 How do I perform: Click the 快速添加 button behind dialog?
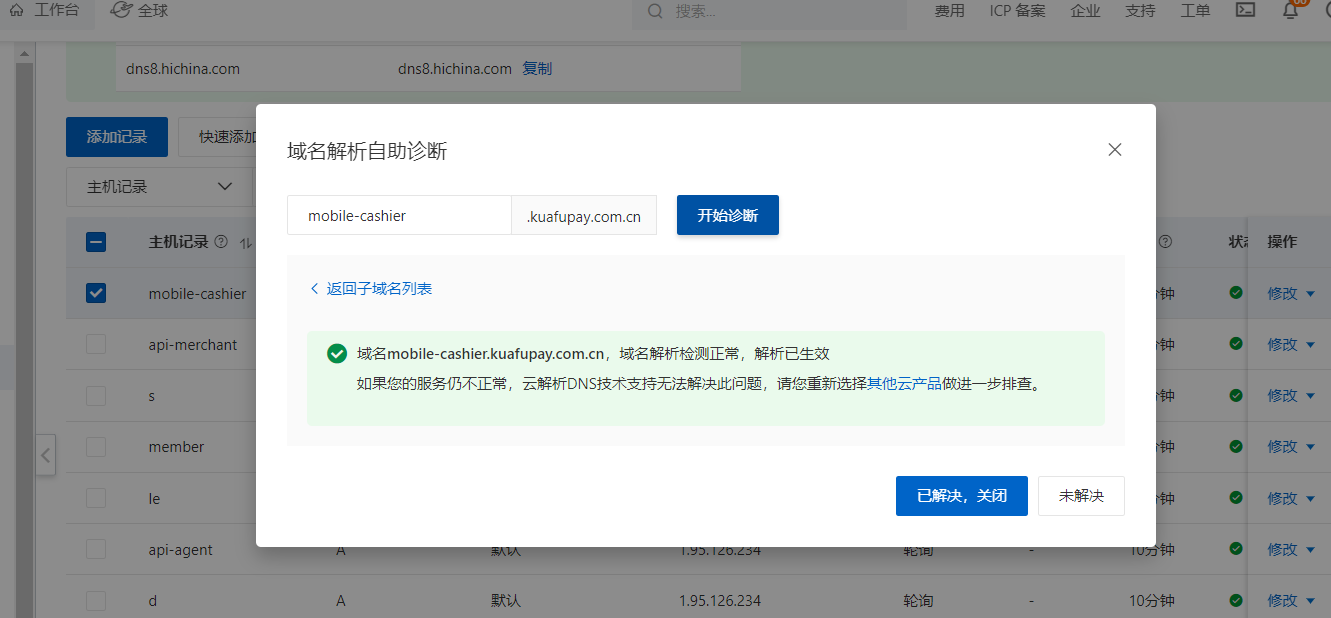click(x=218, y=137)
